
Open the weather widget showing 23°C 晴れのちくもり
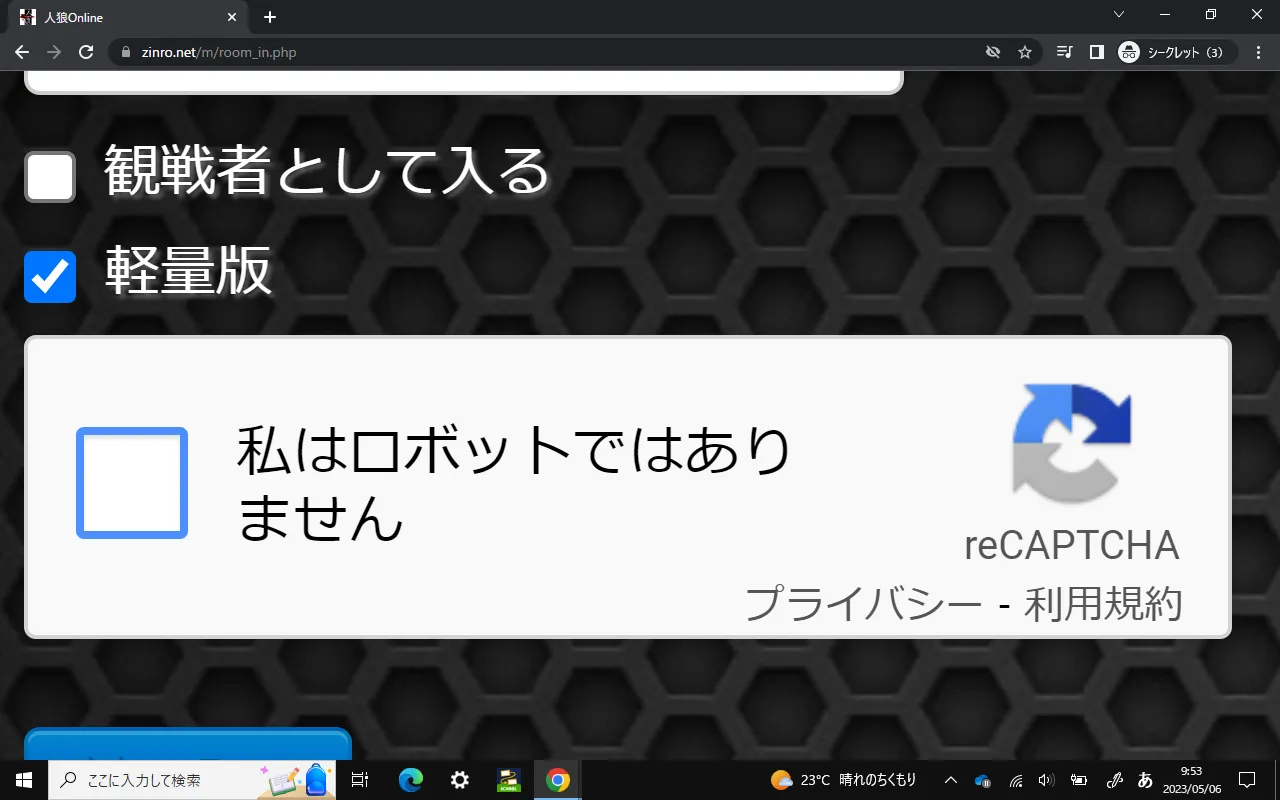[x=843, y=780]
